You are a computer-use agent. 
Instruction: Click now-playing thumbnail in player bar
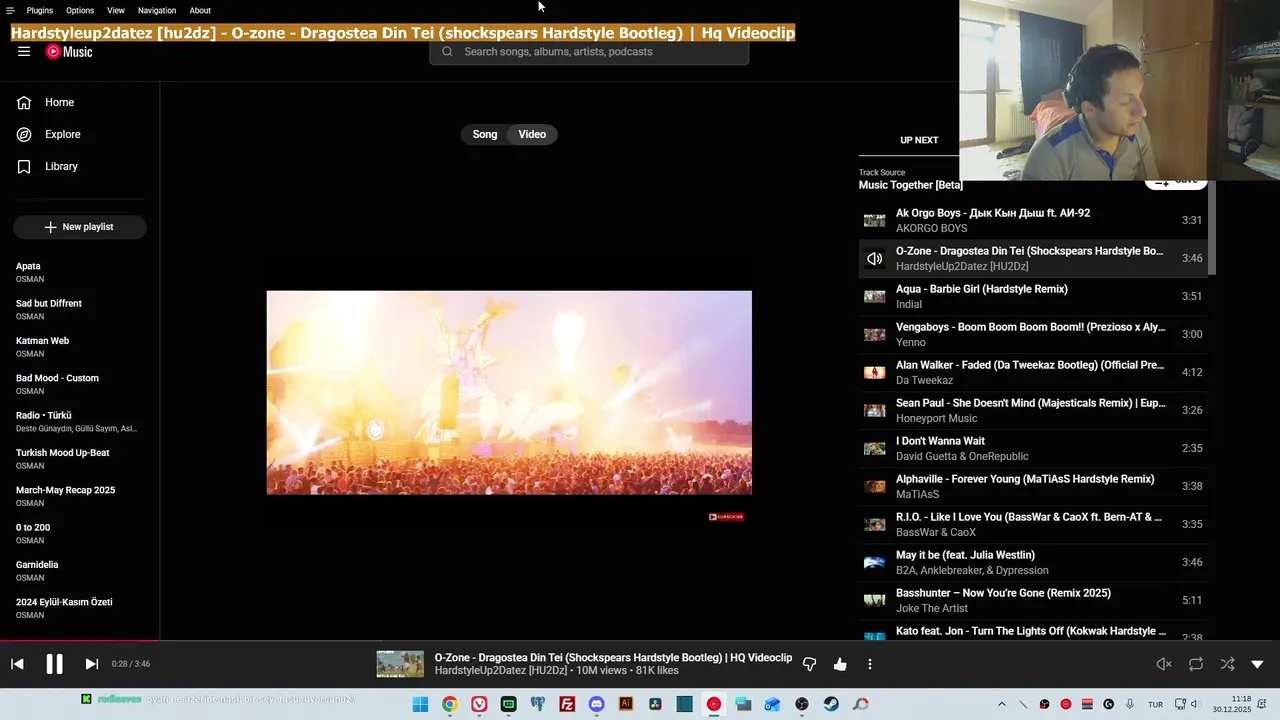pyautogui.click(x=400, y=664)
